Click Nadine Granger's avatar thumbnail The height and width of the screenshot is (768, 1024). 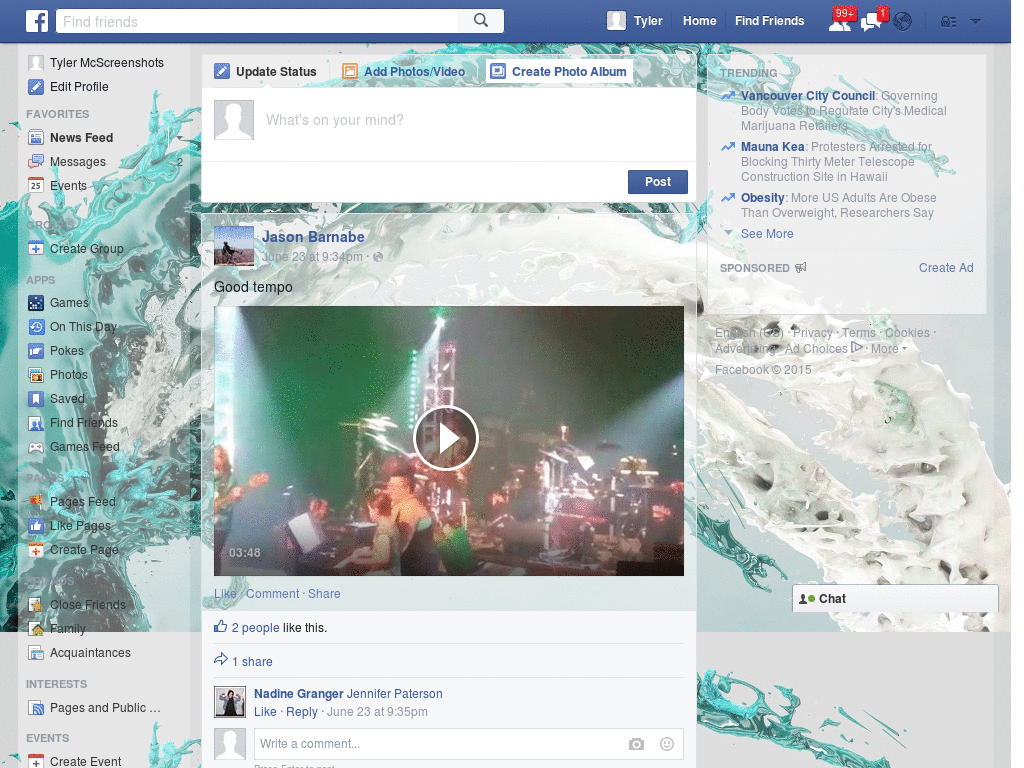(230, 702)
